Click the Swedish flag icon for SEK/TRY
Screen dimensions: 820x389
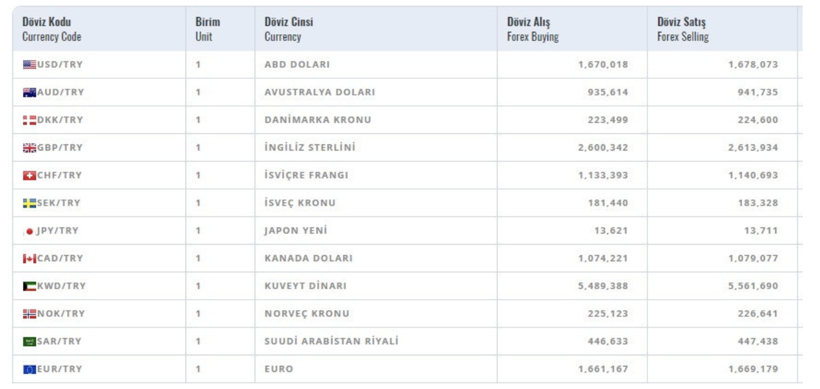pyautogui.click(x=29, y=203)
